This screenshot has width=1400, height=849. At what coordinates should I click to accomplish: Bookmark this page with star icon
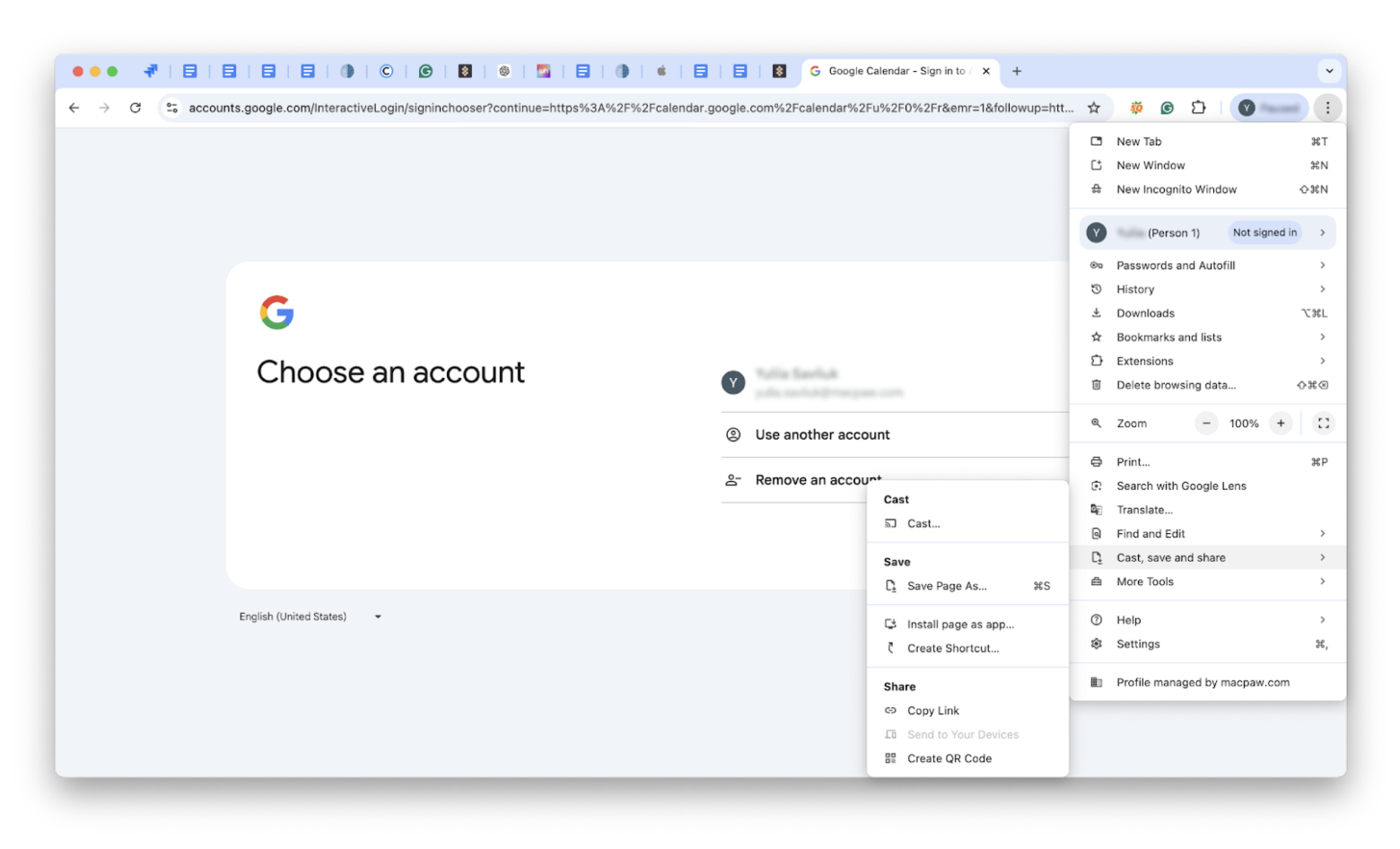[x=1094, y=108]
